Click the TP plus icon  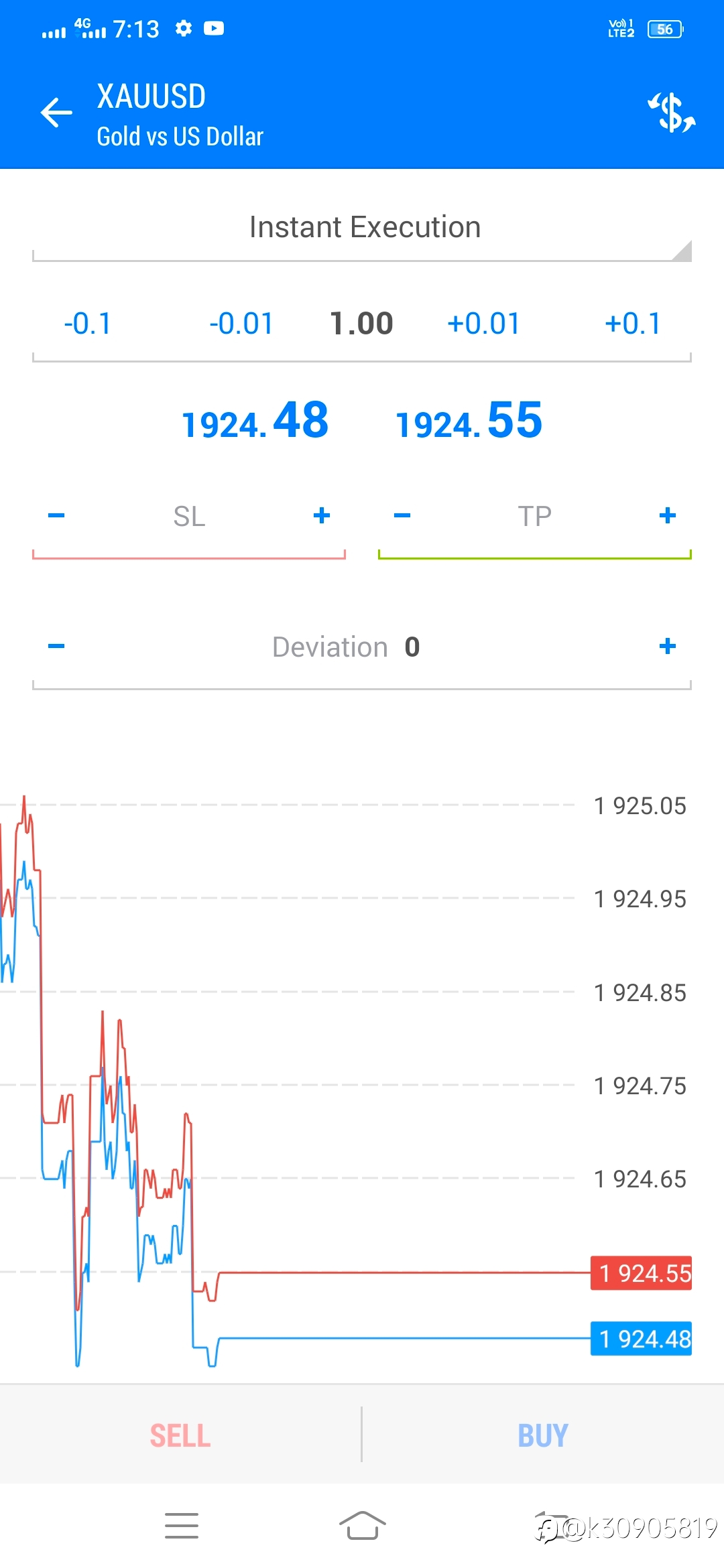coord(668,515)
